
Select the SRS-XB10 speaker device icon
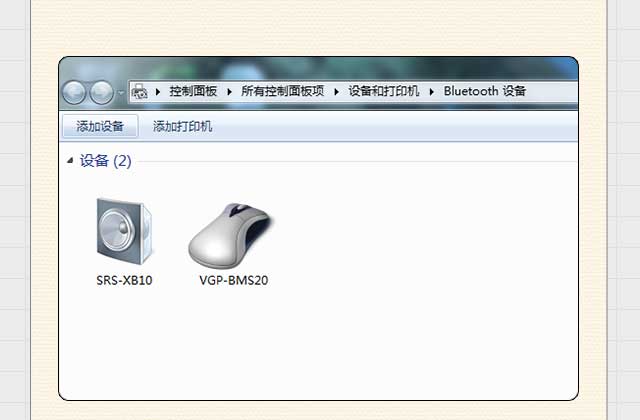(x=124, y=231)
